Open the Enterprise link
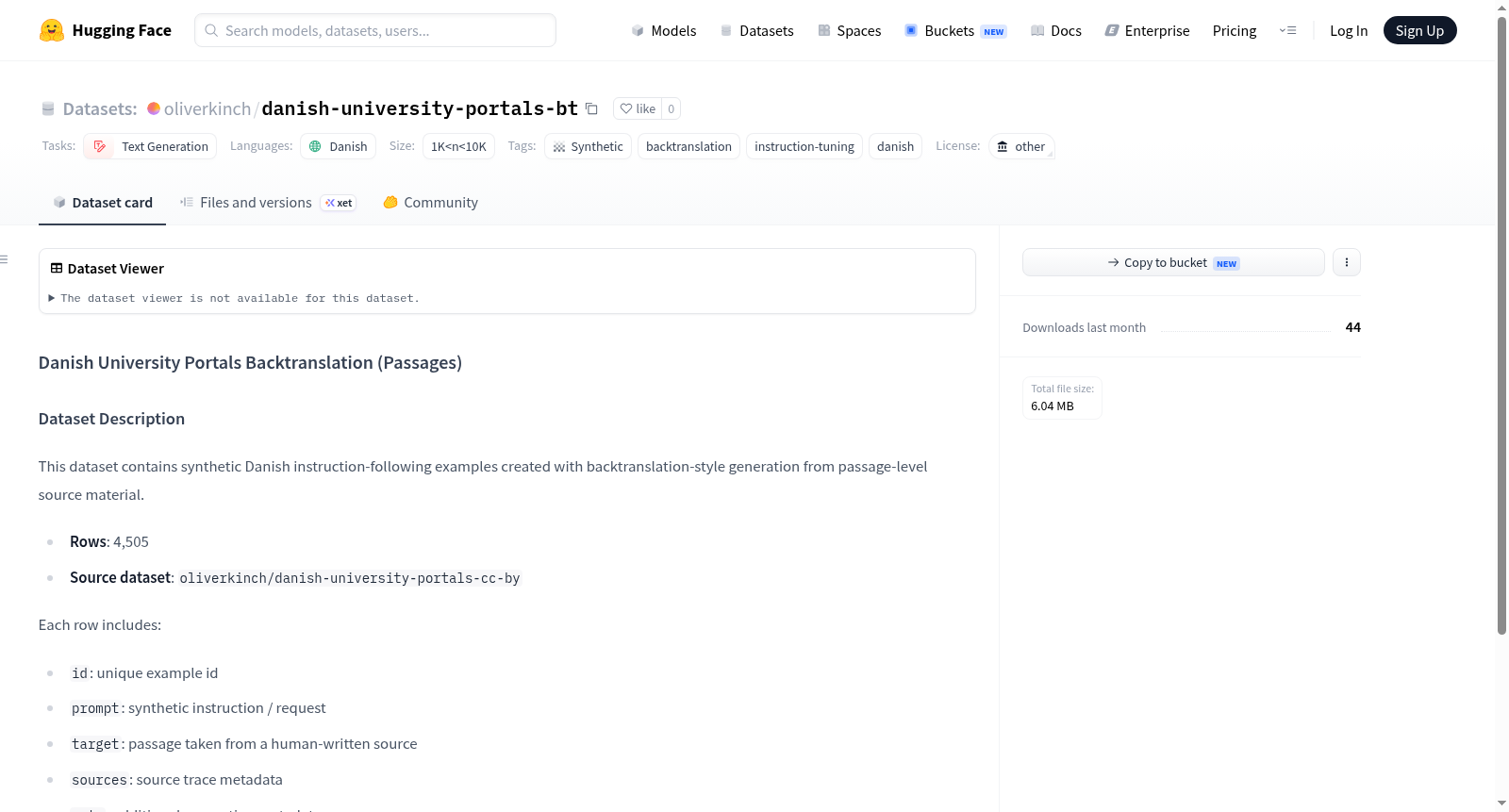 pyautogui.click(x=1147, y=30)
